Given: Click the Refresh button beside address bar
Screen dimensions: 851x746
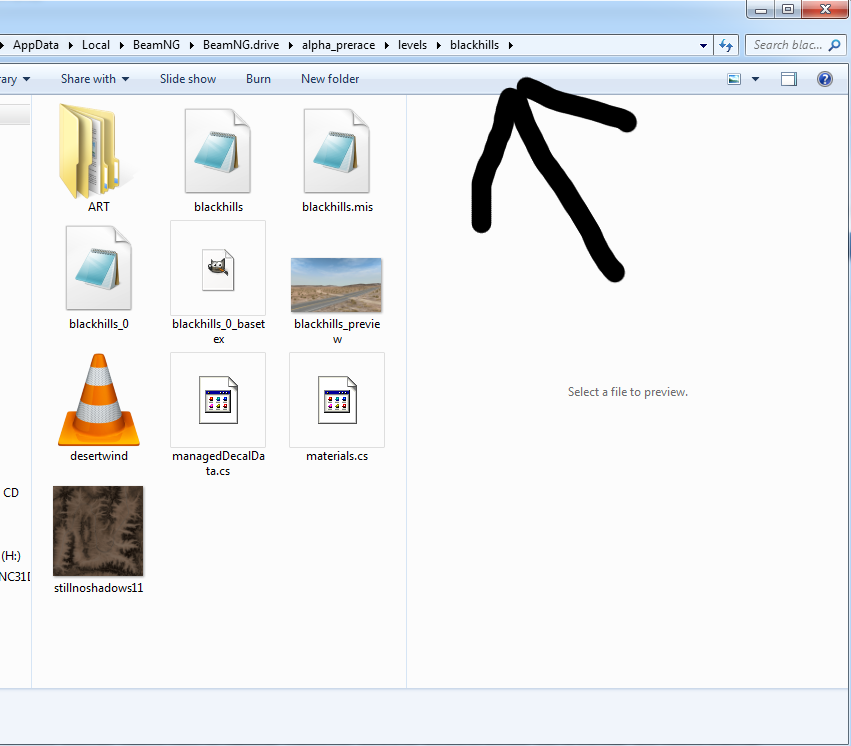Looking at the screenshot, I should [726, 45].
